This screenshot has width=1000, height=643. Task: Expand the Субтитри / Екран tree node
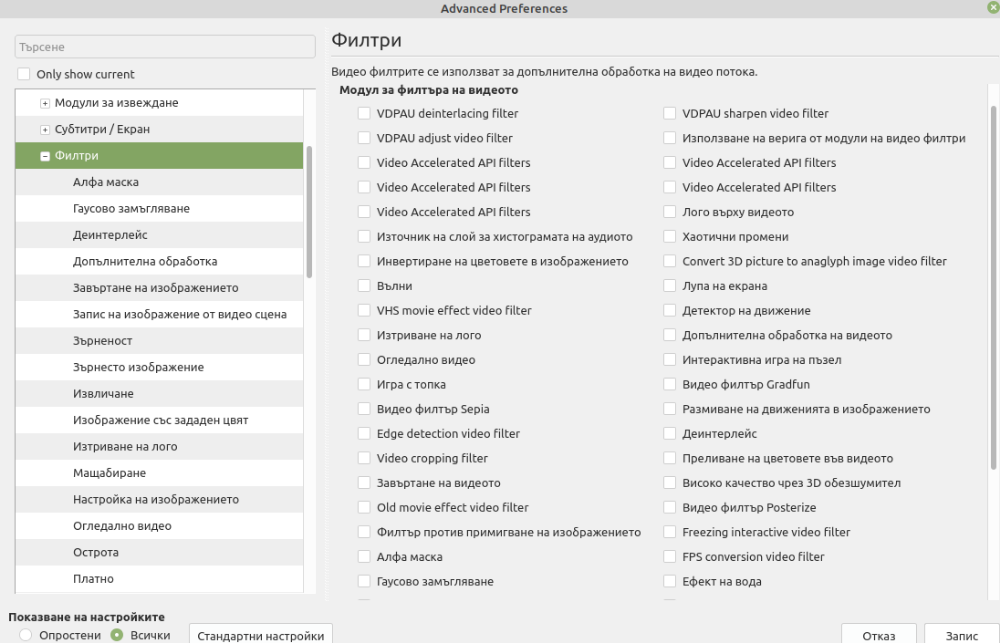tap(45, 129)
